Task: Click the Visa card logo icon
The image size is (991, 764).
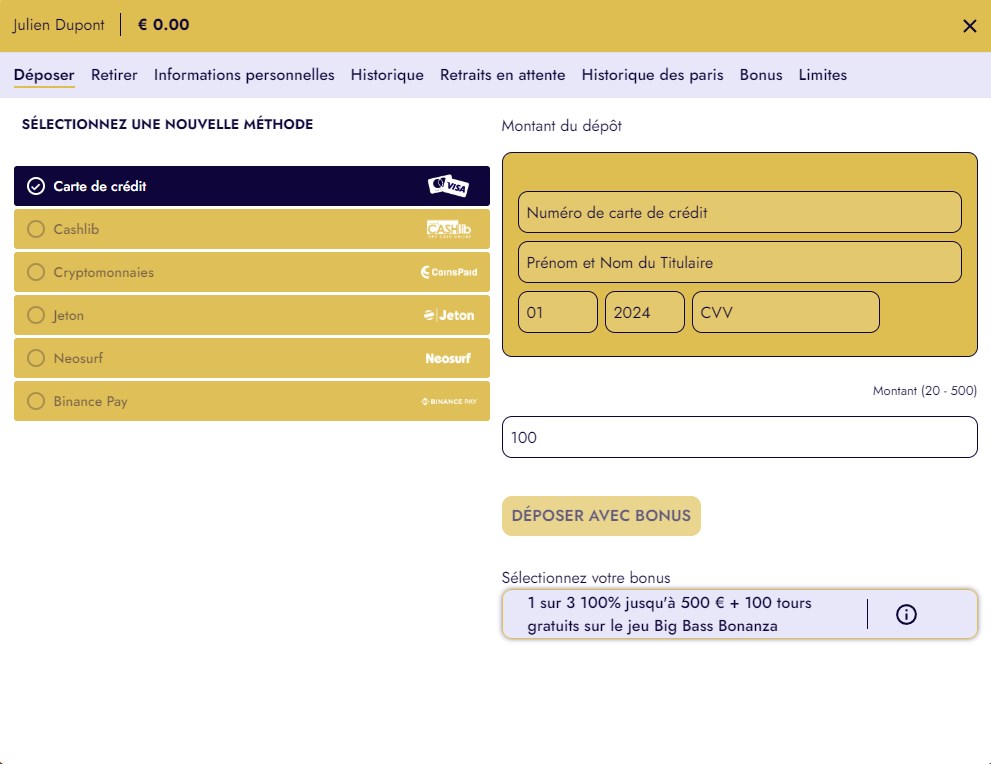Action: (x=448, y=186)
